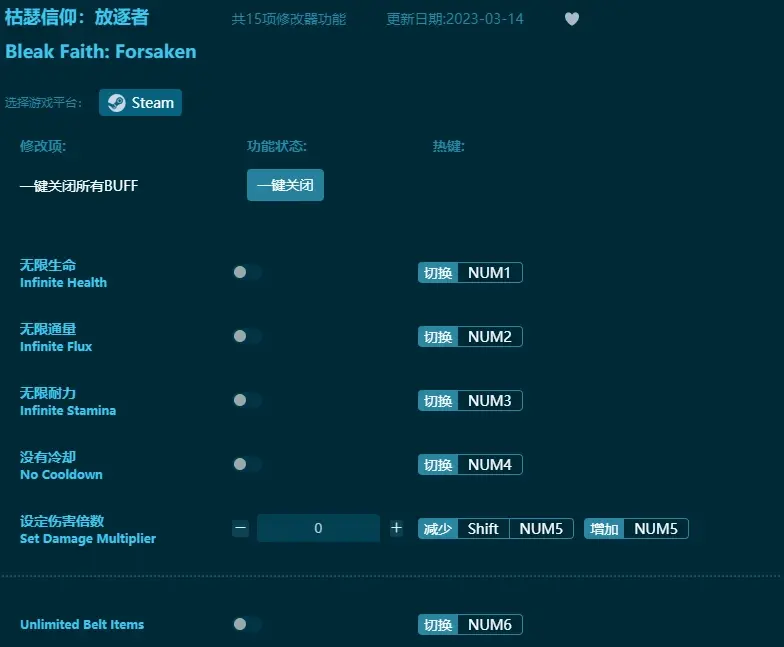The width and height of the screenshot is (784, 647).
Task: Click the 热键 column header
Action: point(448,146)
